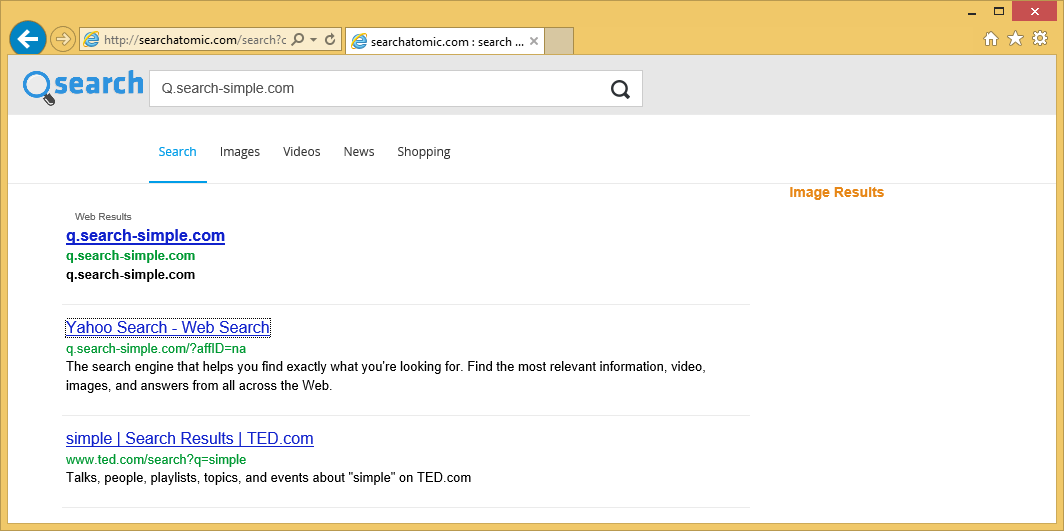Screen dimensions: 1064x531
Task: Switch to the News results tab
Action: coord(359,152)
